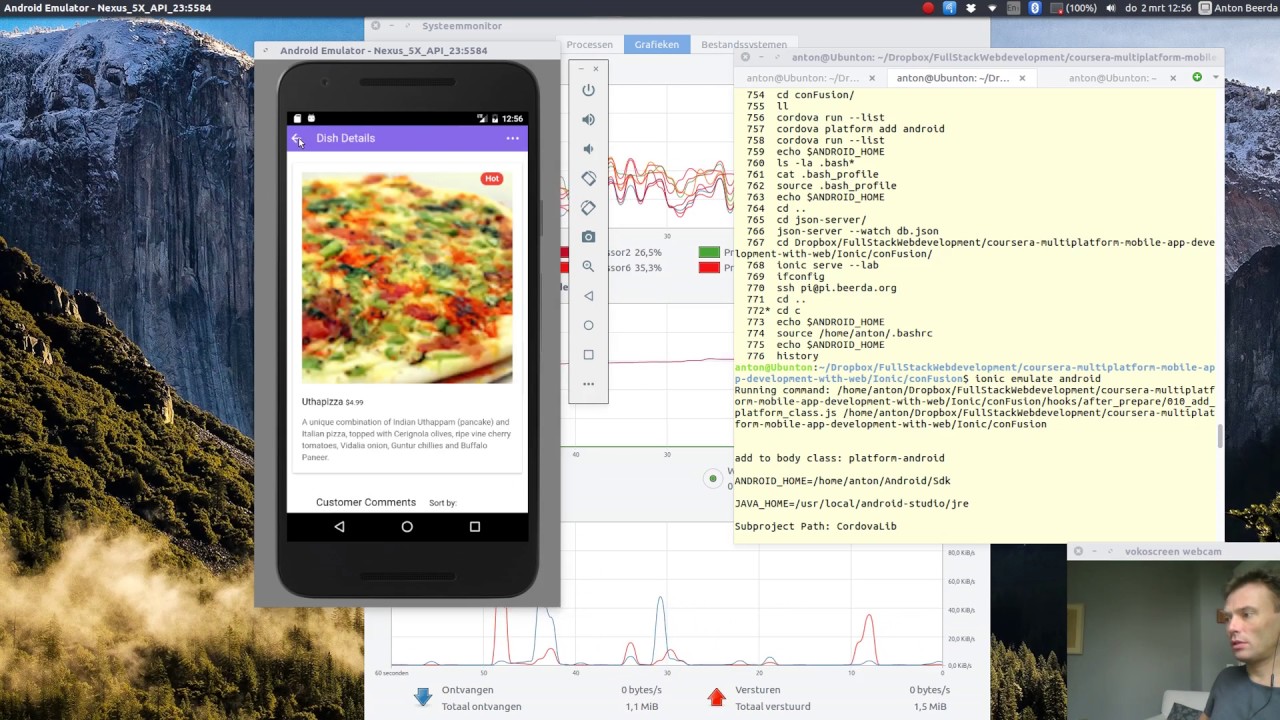The height and width of the screenshot is (720, 1280).
Task: Tap Android navigation bar back button
Action: (339, 527)
